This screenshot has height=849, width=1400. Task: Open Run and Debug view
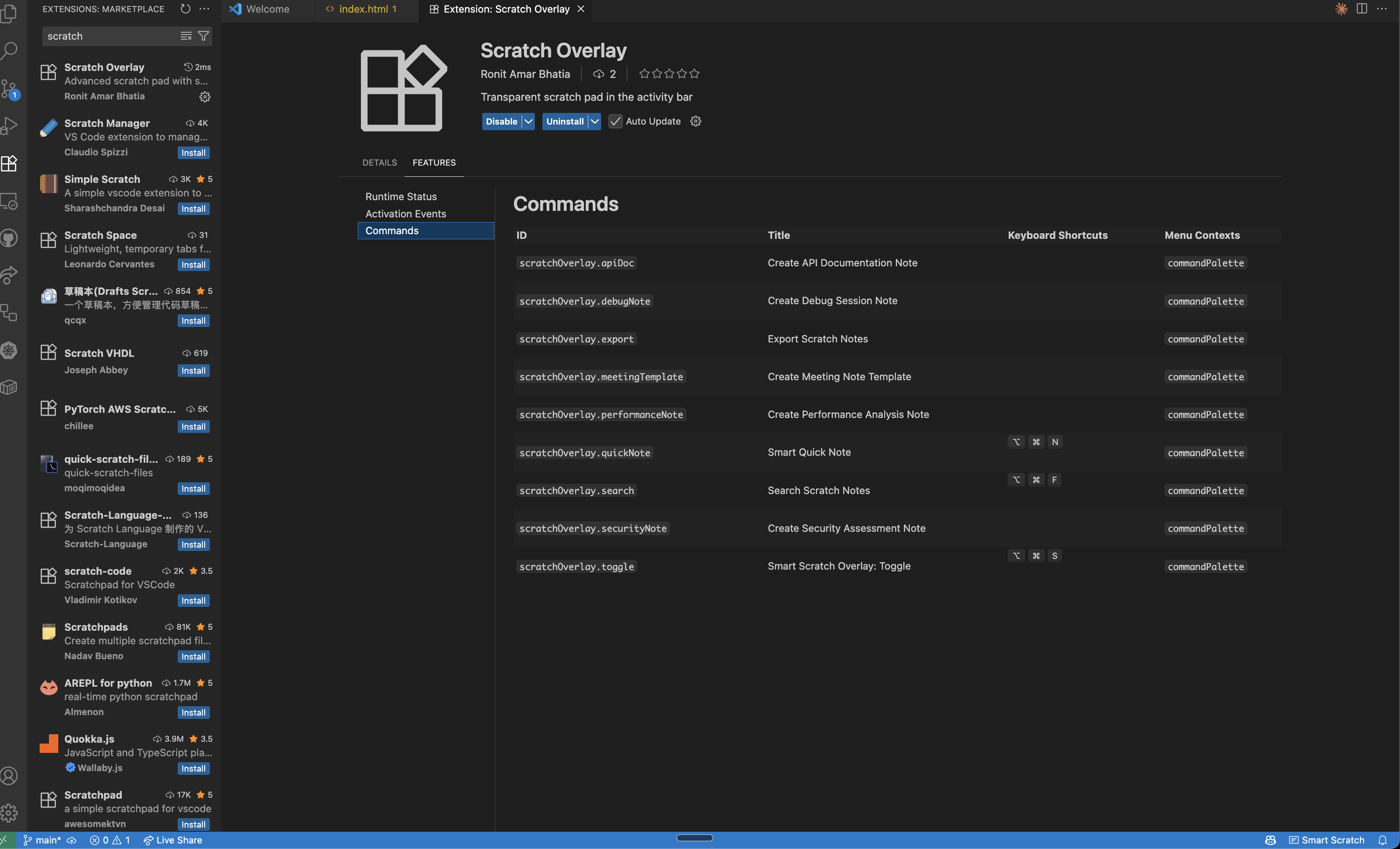(9, 126)
